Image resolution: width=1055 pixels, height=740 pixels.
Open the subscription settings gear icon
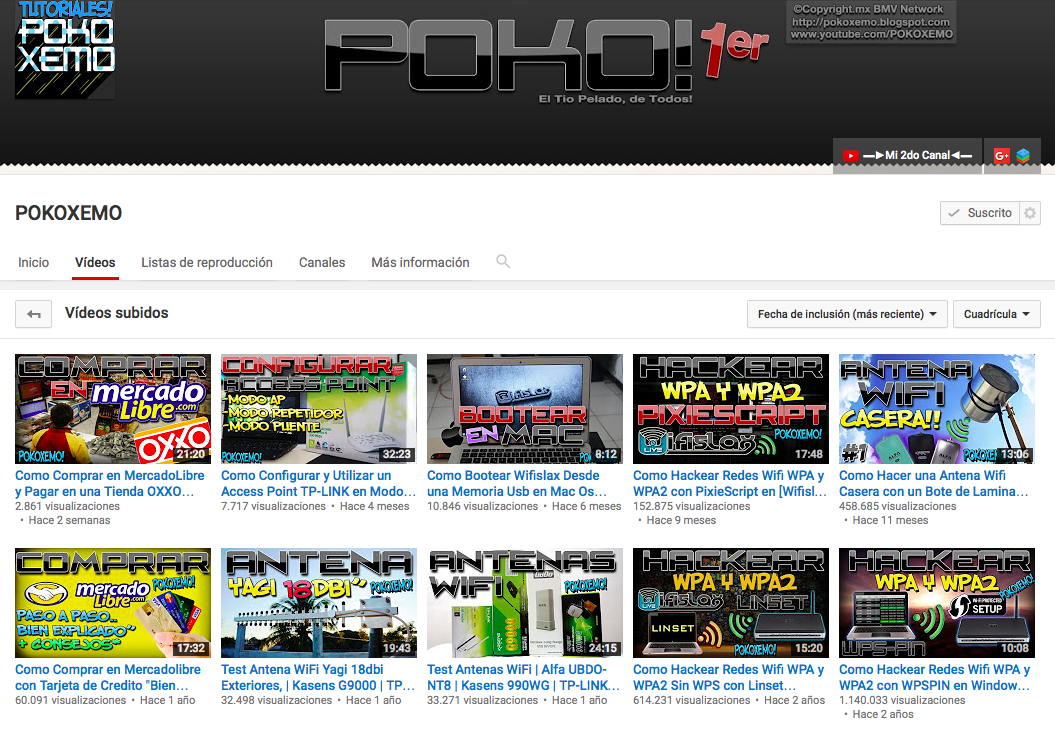[1030, 213]
